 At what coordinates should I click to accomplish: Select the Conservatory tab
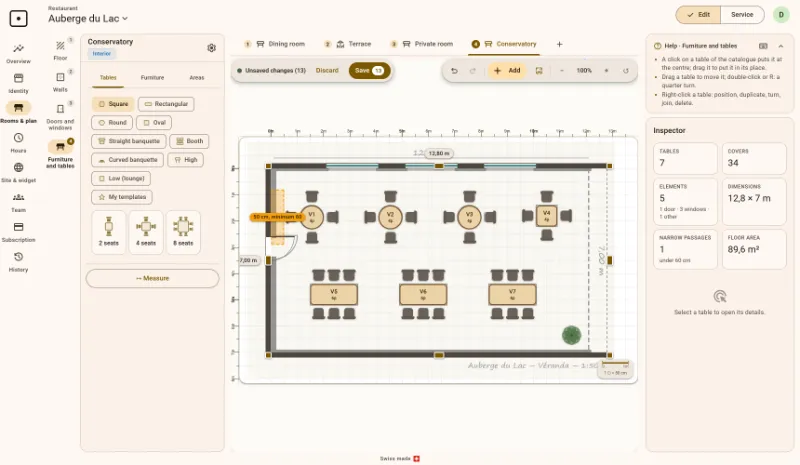coord(504,44)
